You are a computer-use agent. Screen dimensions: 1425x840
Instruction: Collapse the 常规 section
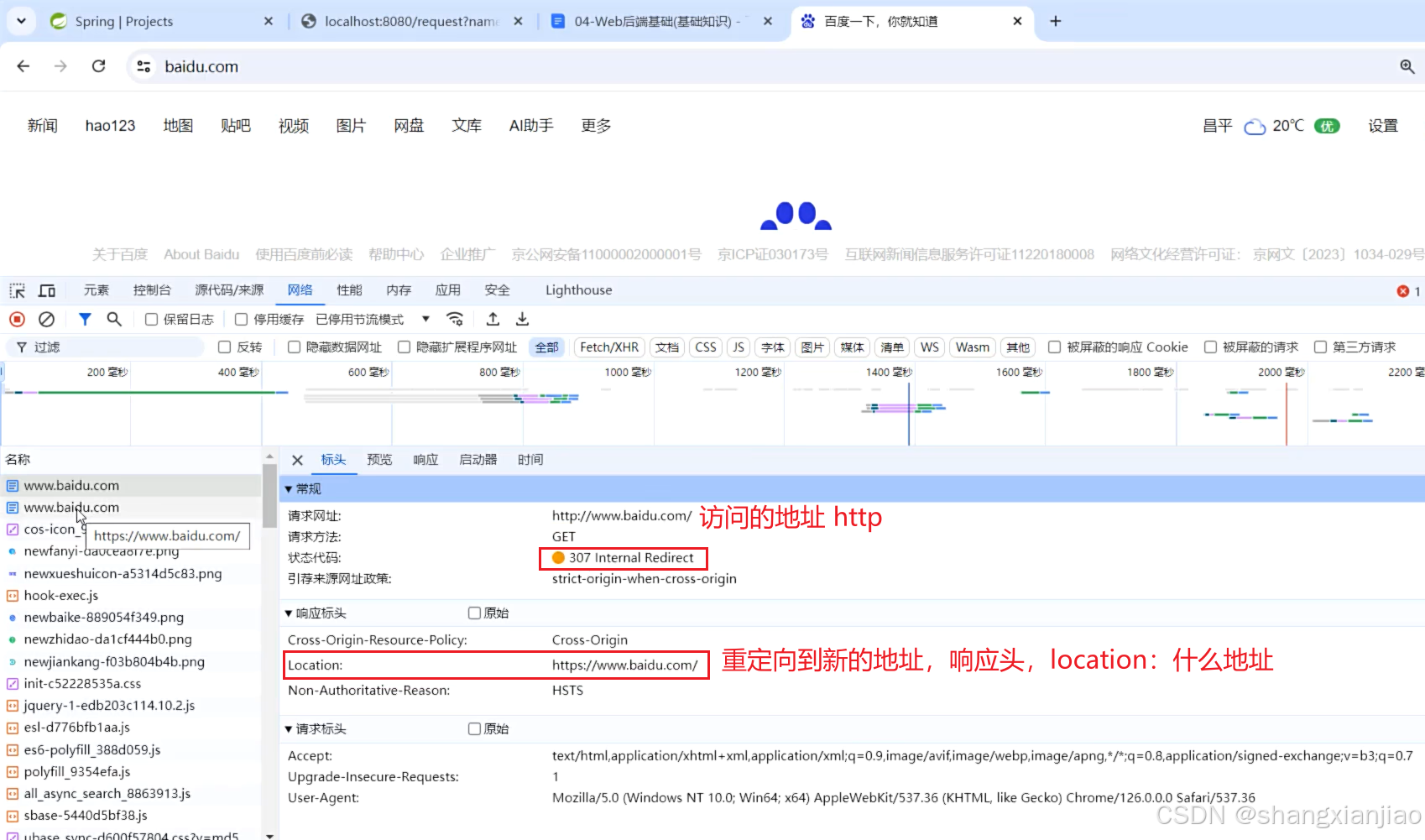(x=289, y=489)
